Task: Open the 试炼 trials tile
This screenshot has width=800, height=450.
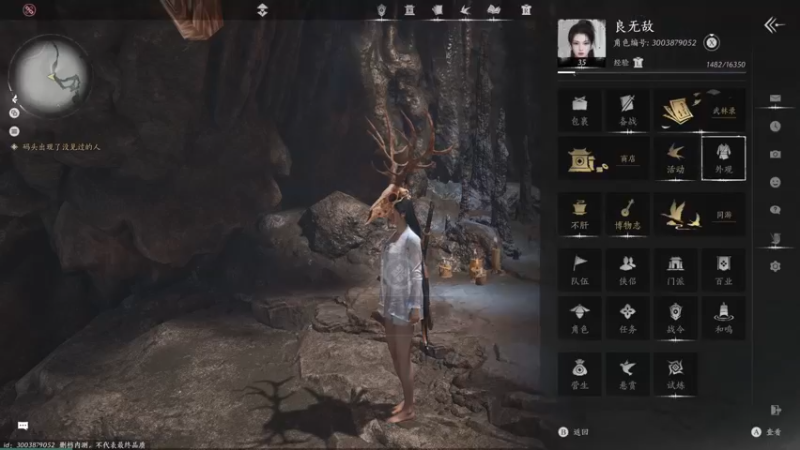Action: [x=676, y=374]
